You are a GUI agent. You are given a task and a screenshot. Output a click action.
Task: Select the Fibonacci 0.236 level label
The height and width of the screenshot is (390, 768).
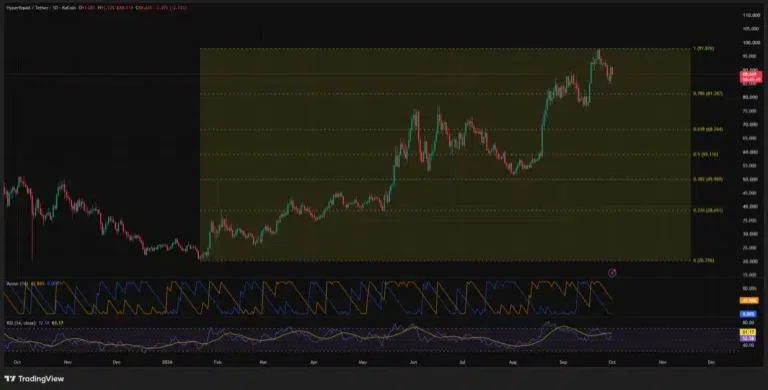tap(708, 210)
